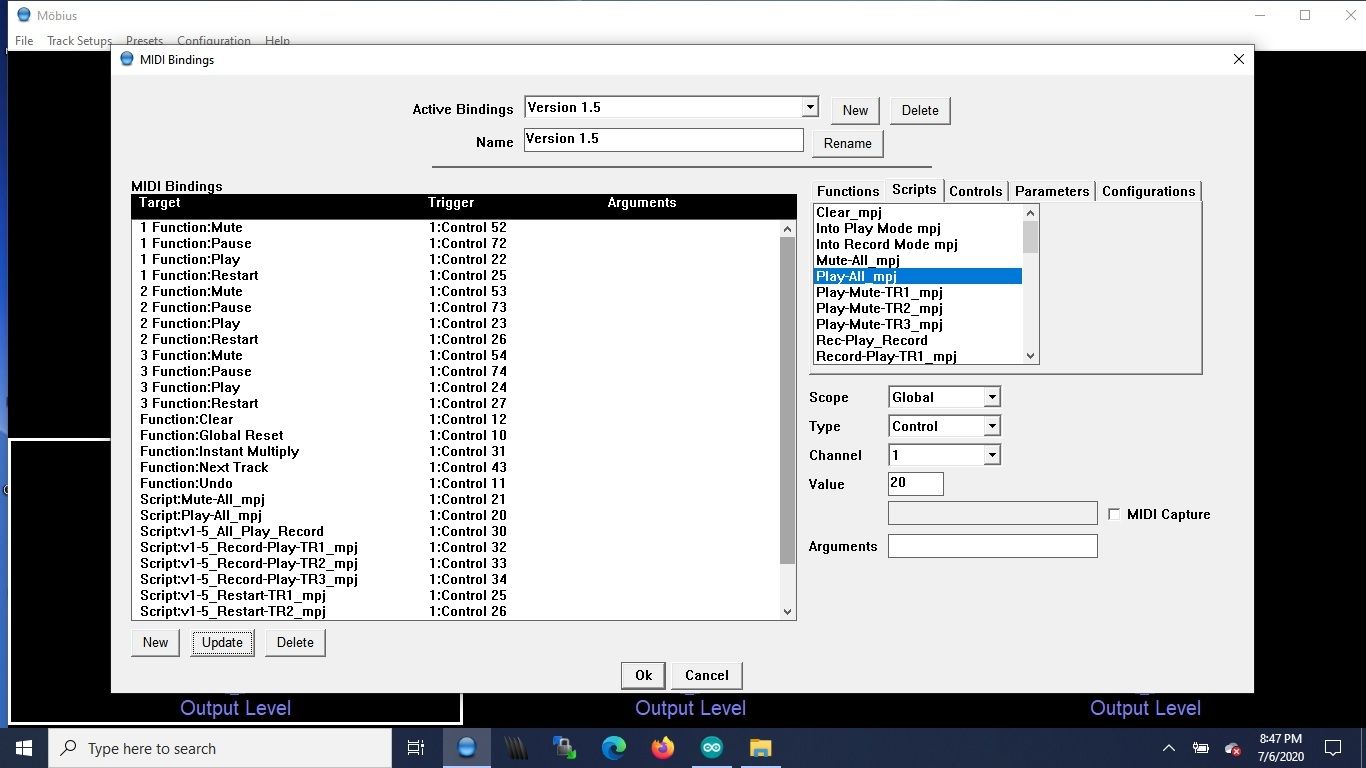Switch to the Functions tab
The height and width of the screenshot is (768, 1366).
click(848, 191)
